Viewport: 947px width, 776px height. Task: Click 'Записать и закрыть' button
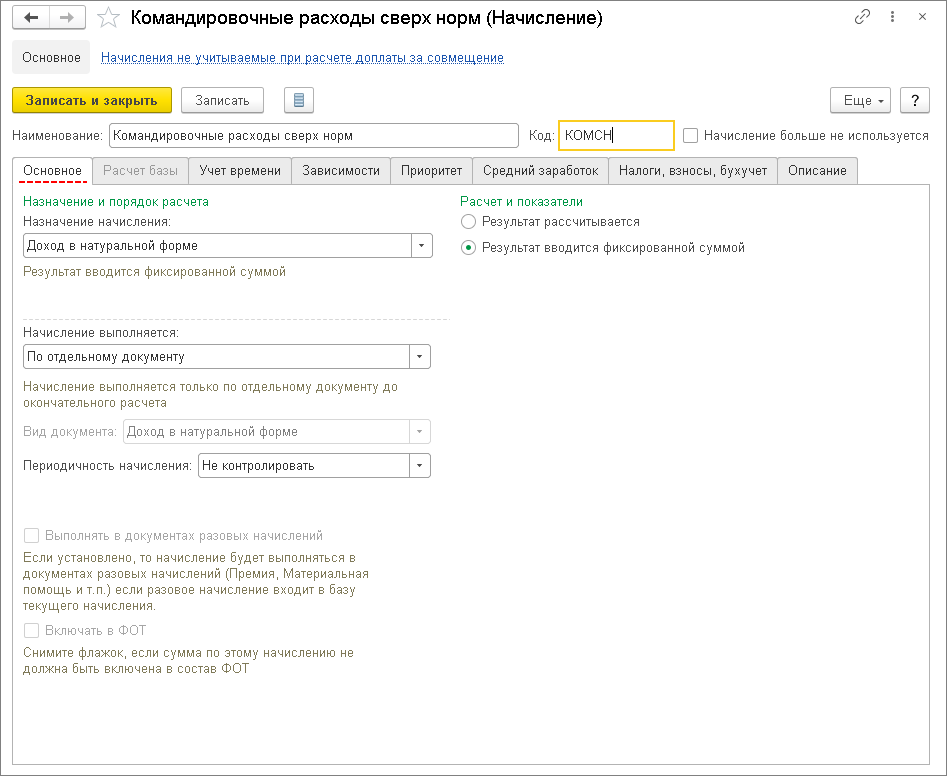point(92,100)
